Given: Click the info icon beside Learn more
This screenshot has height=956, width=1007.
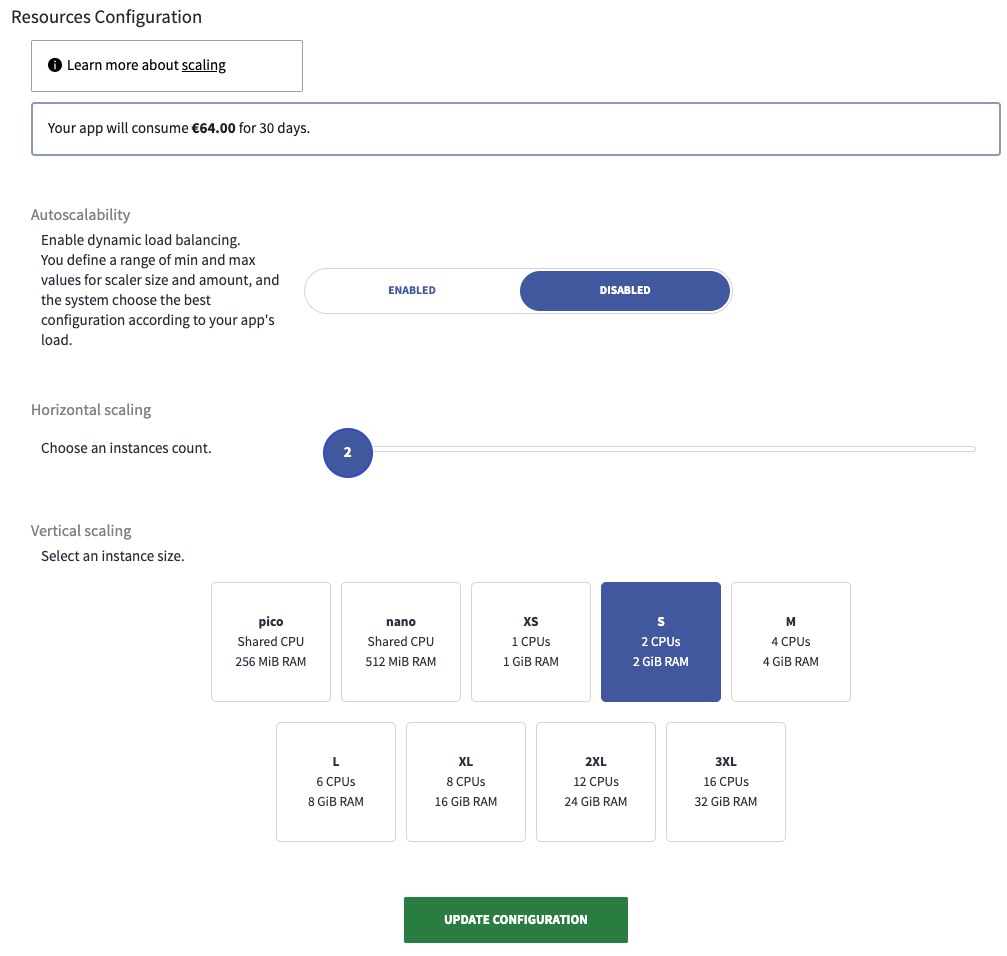Looking at the screenshot, I should pos(55,65).
